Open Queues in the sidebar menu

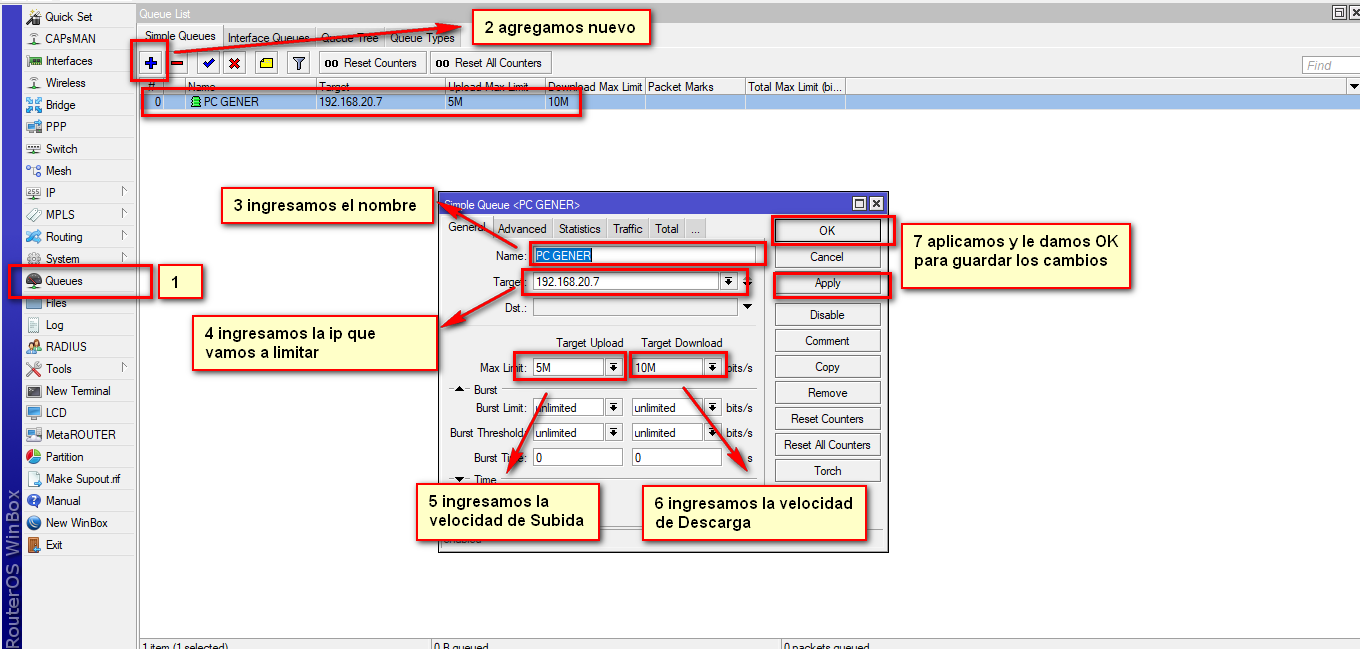coord(64,281)
